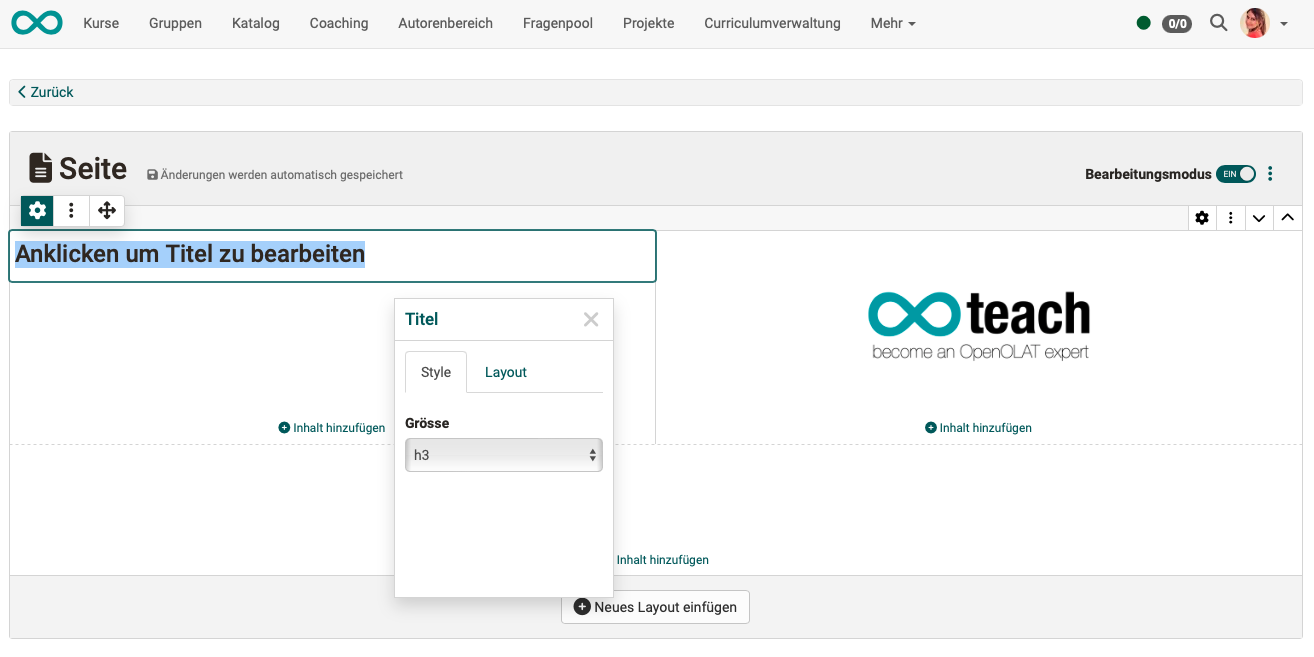
Task: Switch to the Layout tab
Action: point(505,372)
